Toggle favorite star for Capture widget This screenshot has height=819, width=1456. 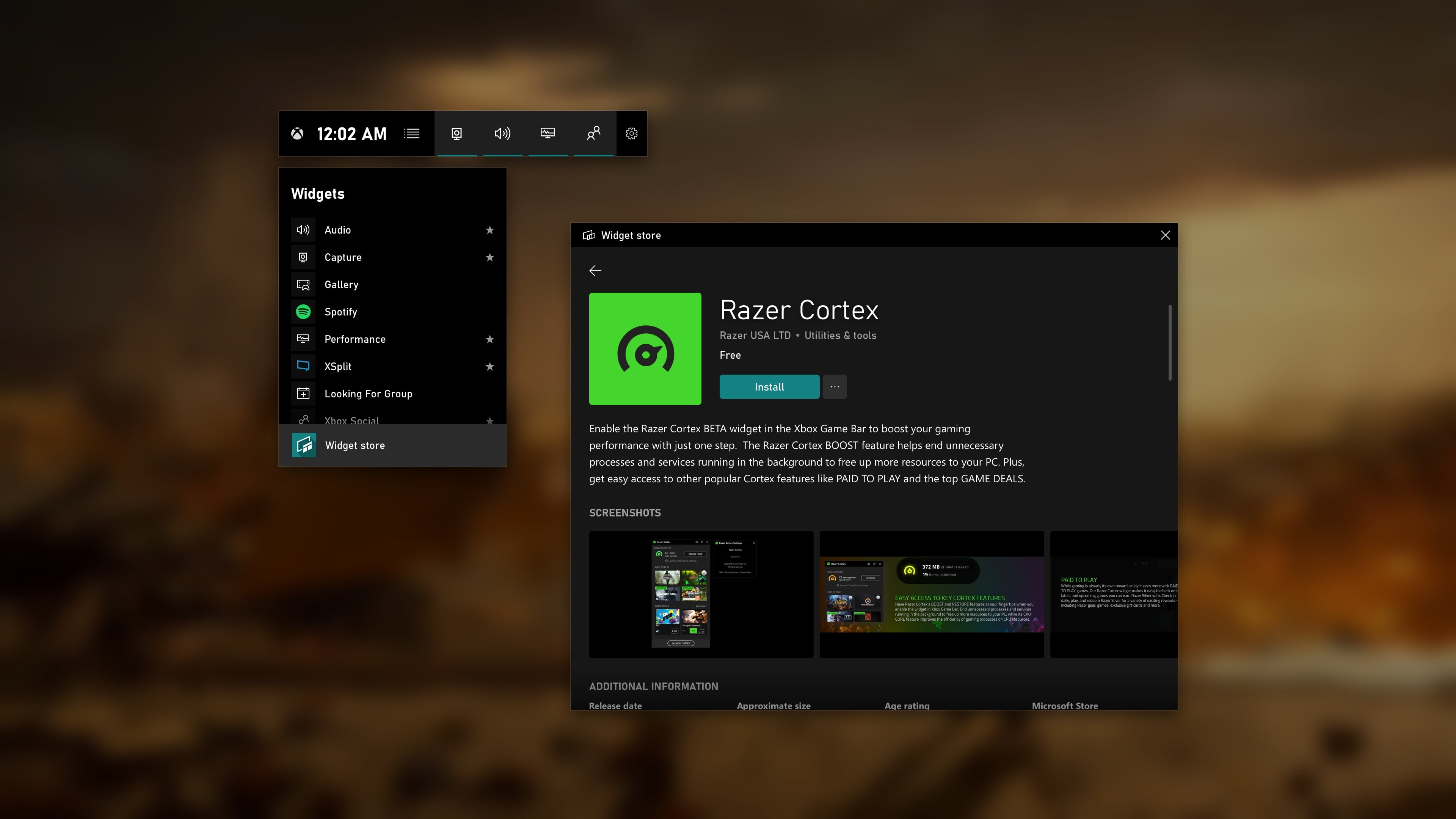[x=489, y=257]
